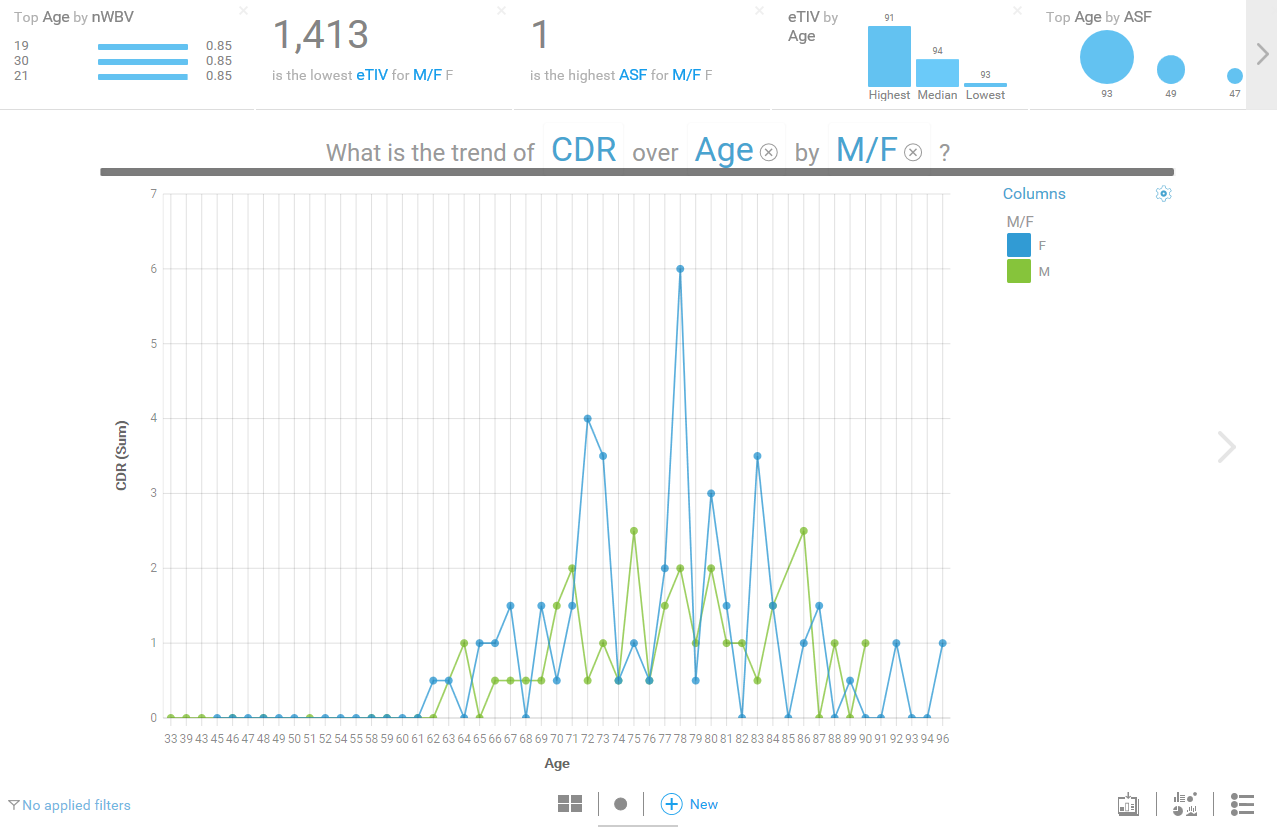Open the No applied filters panel
Viewport: 1277px width, 828px height.
76,805
